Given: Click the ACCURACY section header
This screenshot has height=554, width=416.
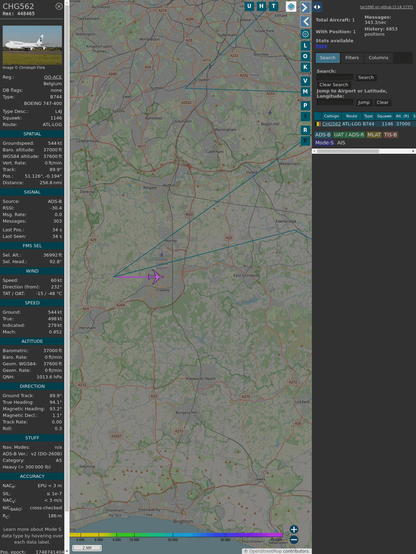Looking at the screenshot, I should (x=32, y=477).
